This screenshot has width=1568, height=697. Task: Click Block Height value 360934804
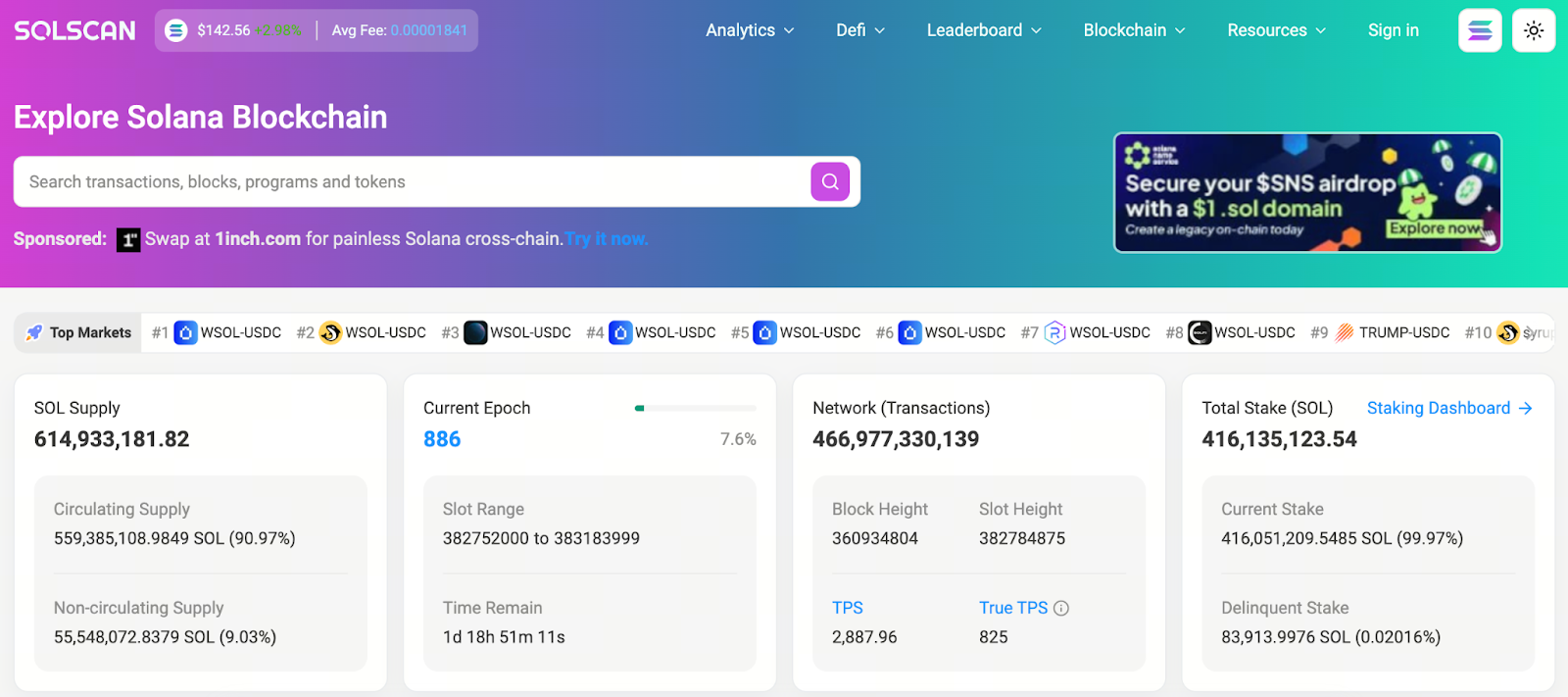(875, 538)
